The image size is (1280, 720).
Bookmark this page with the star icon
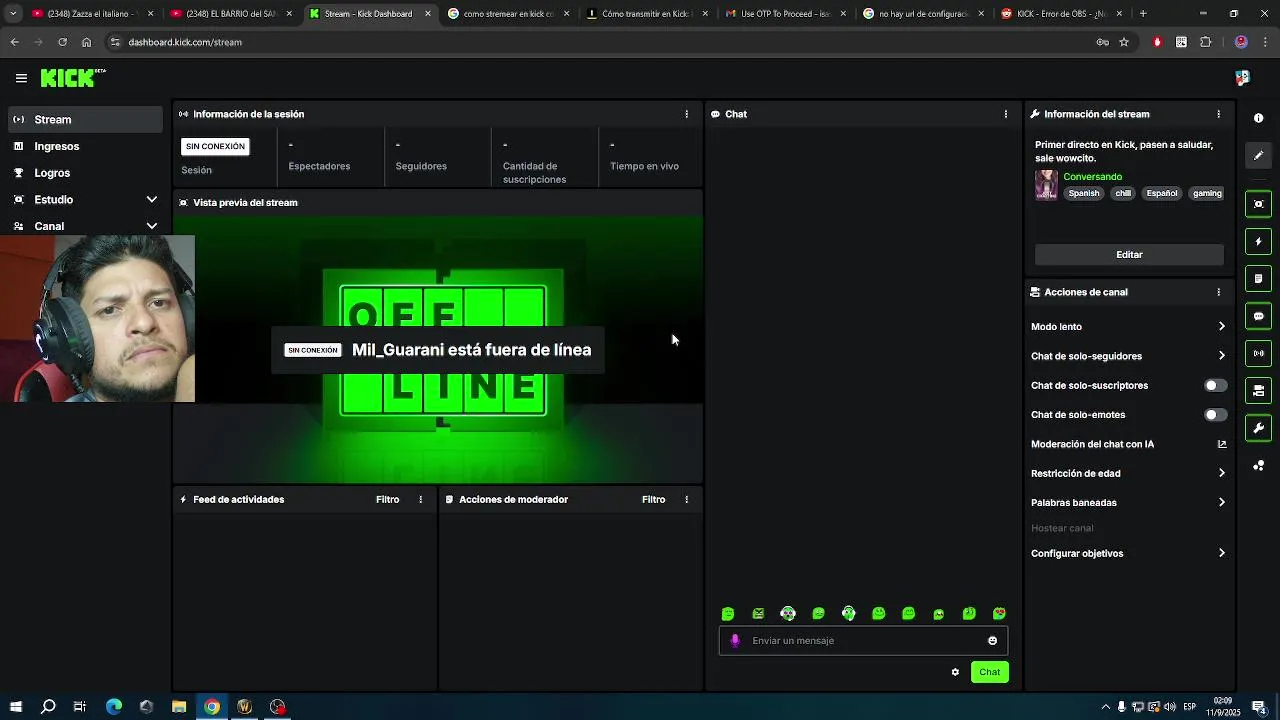[x=1124, y=42]
